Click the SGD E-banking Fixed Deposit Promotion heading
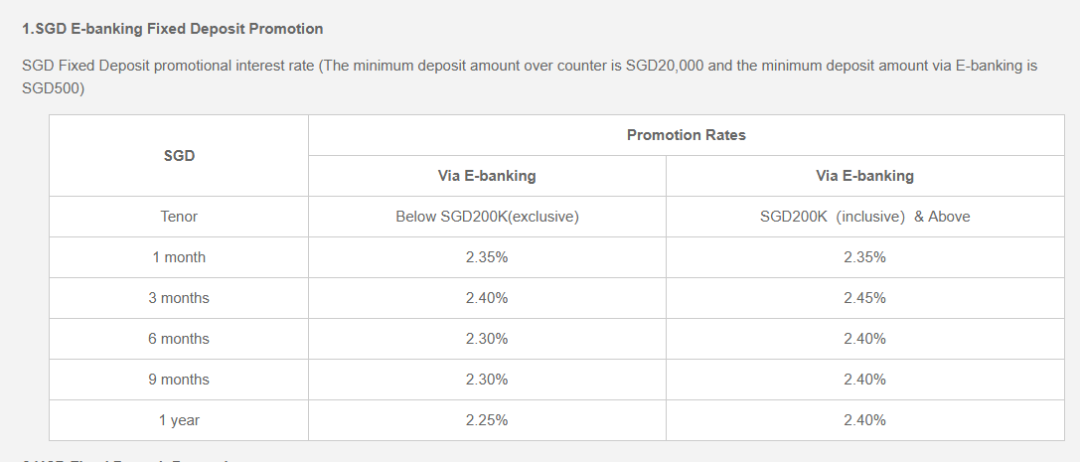 (172, 29)
